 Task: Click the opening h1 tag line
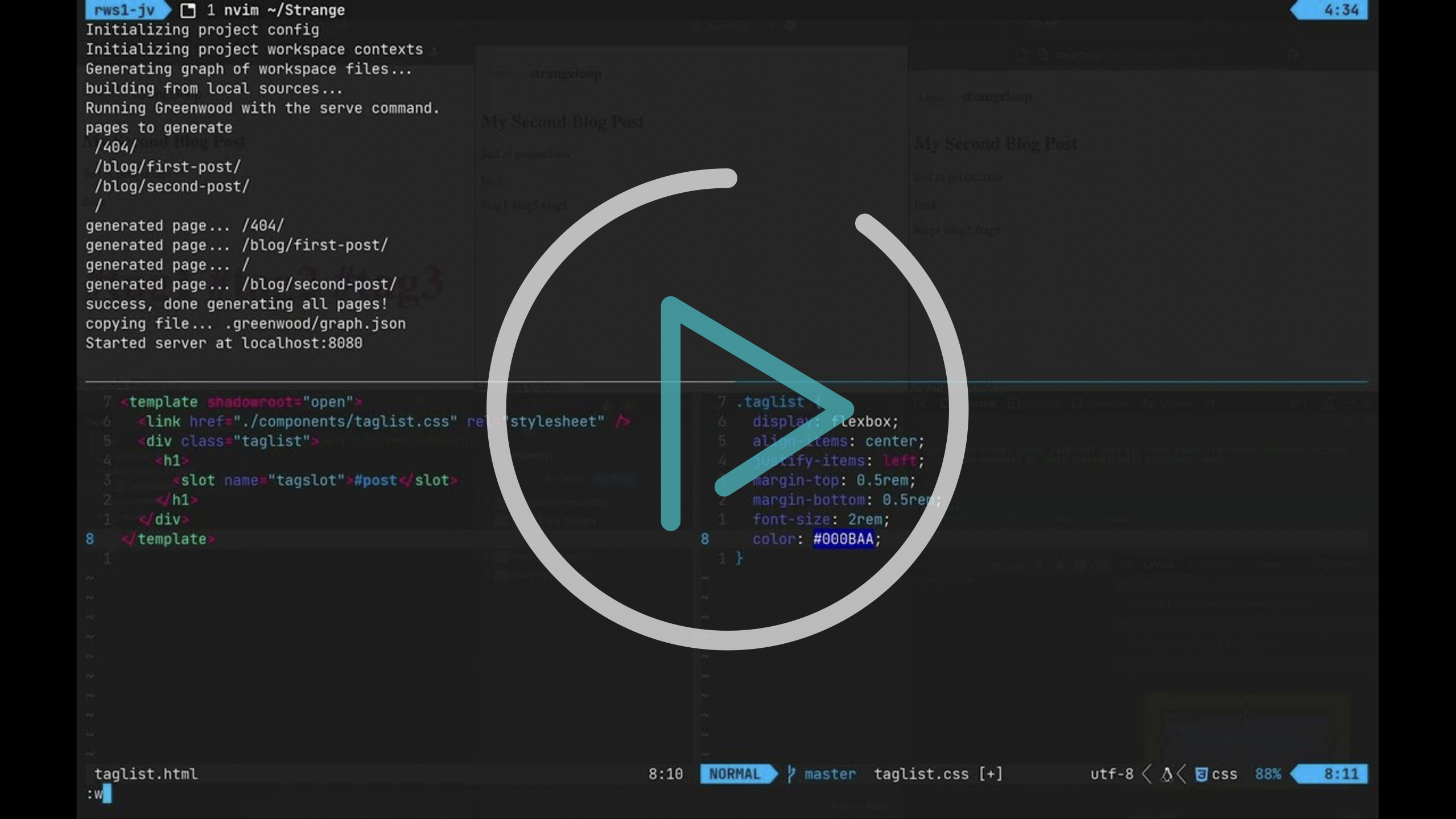[172, 461]
